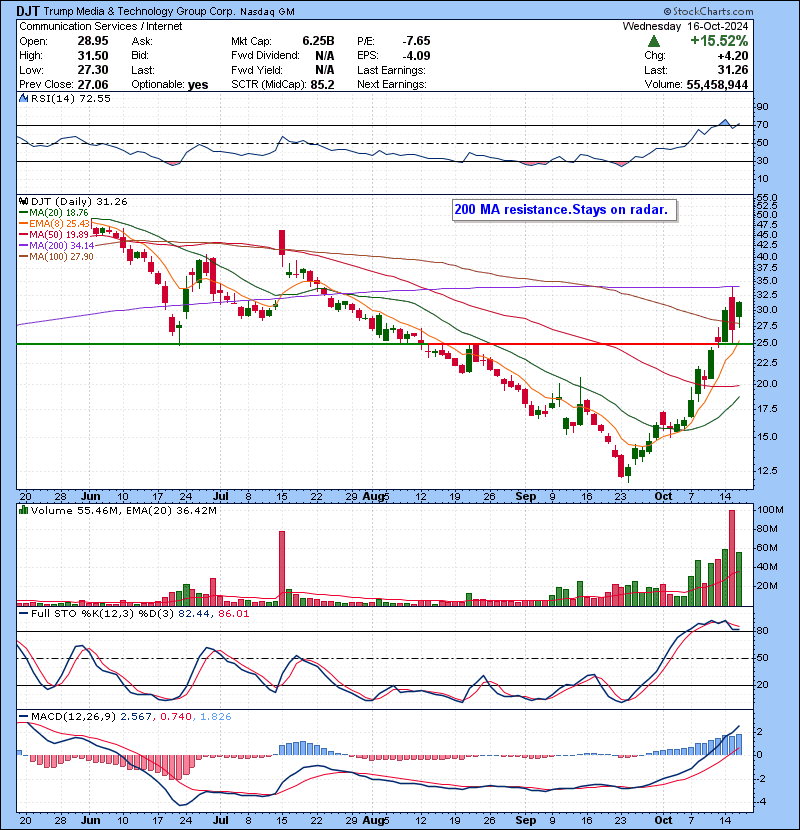This screenshot has width=800, height=830.
Task: Click the tallest red volume bar near 100M
Action: (x=732, y=558)
